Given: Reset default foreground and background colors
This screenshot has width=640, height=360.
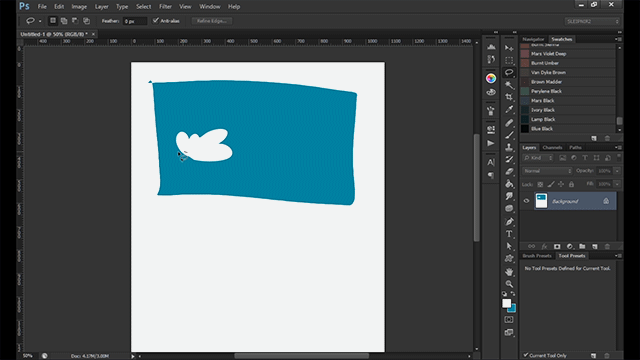Looking at the screenshot, I should click(504, 293).
